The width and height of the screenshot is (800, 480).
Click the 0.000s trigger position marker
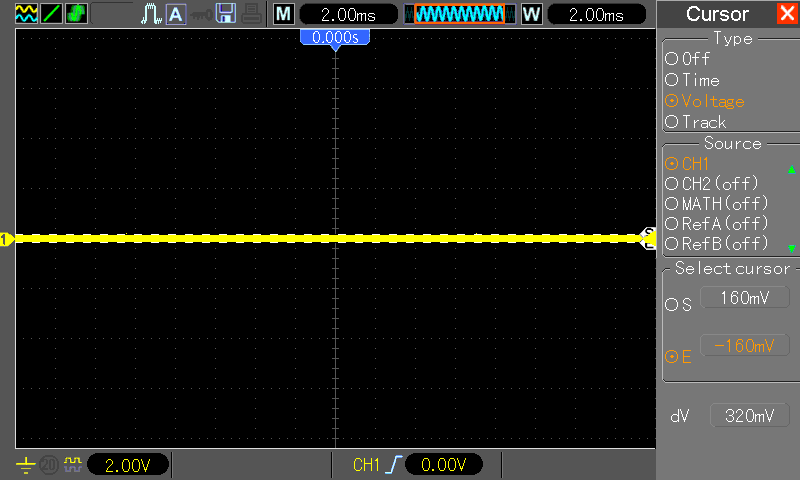point(335,39)
